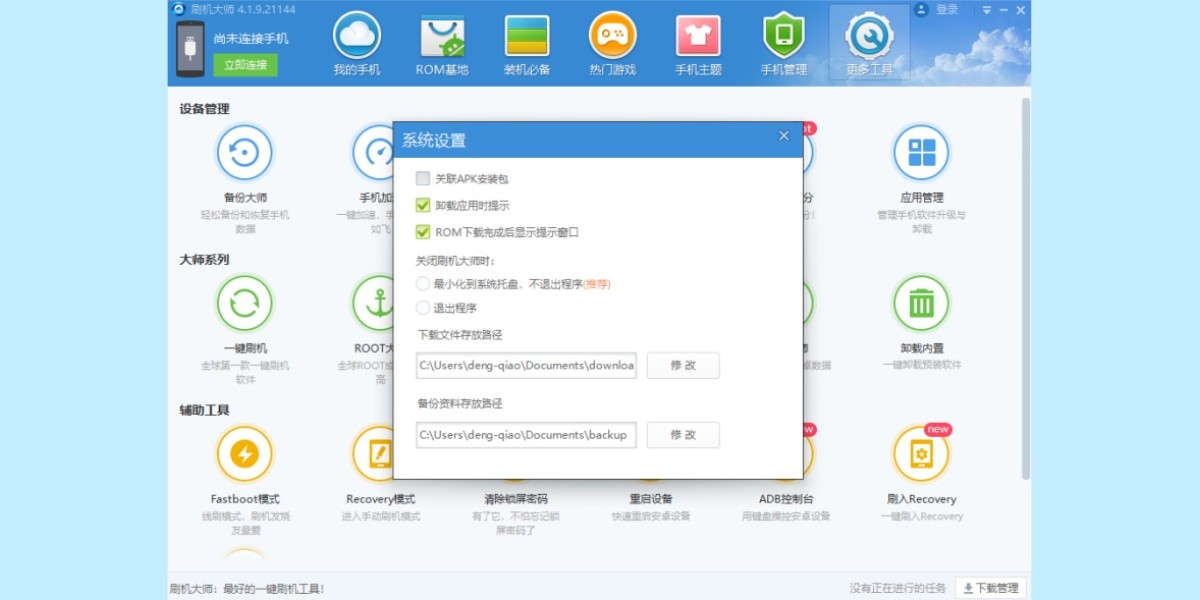Close the 系统设置 dialog

coord(784,137)
